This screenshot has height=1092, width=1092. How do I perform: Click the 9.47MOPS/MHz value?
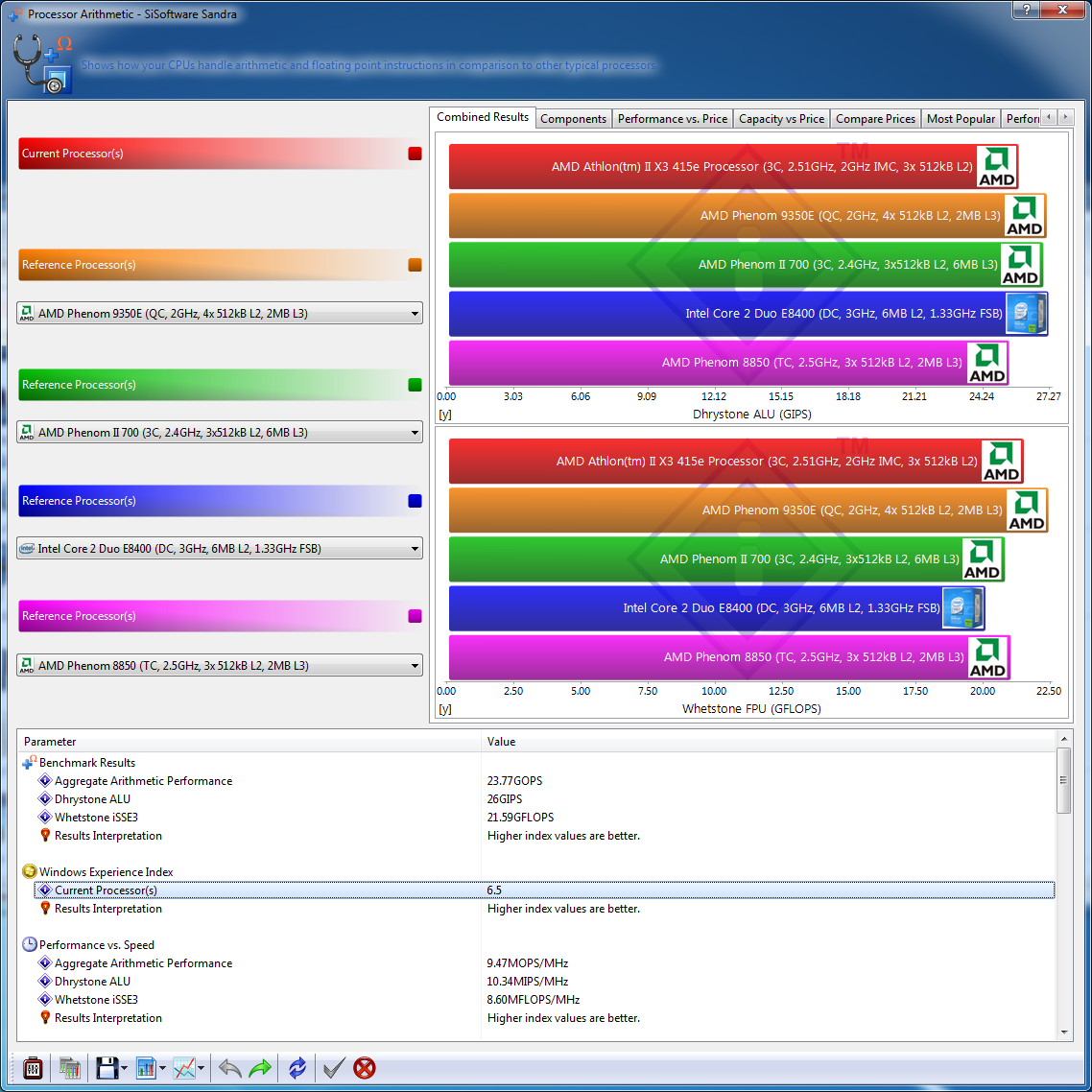(527, 963)
